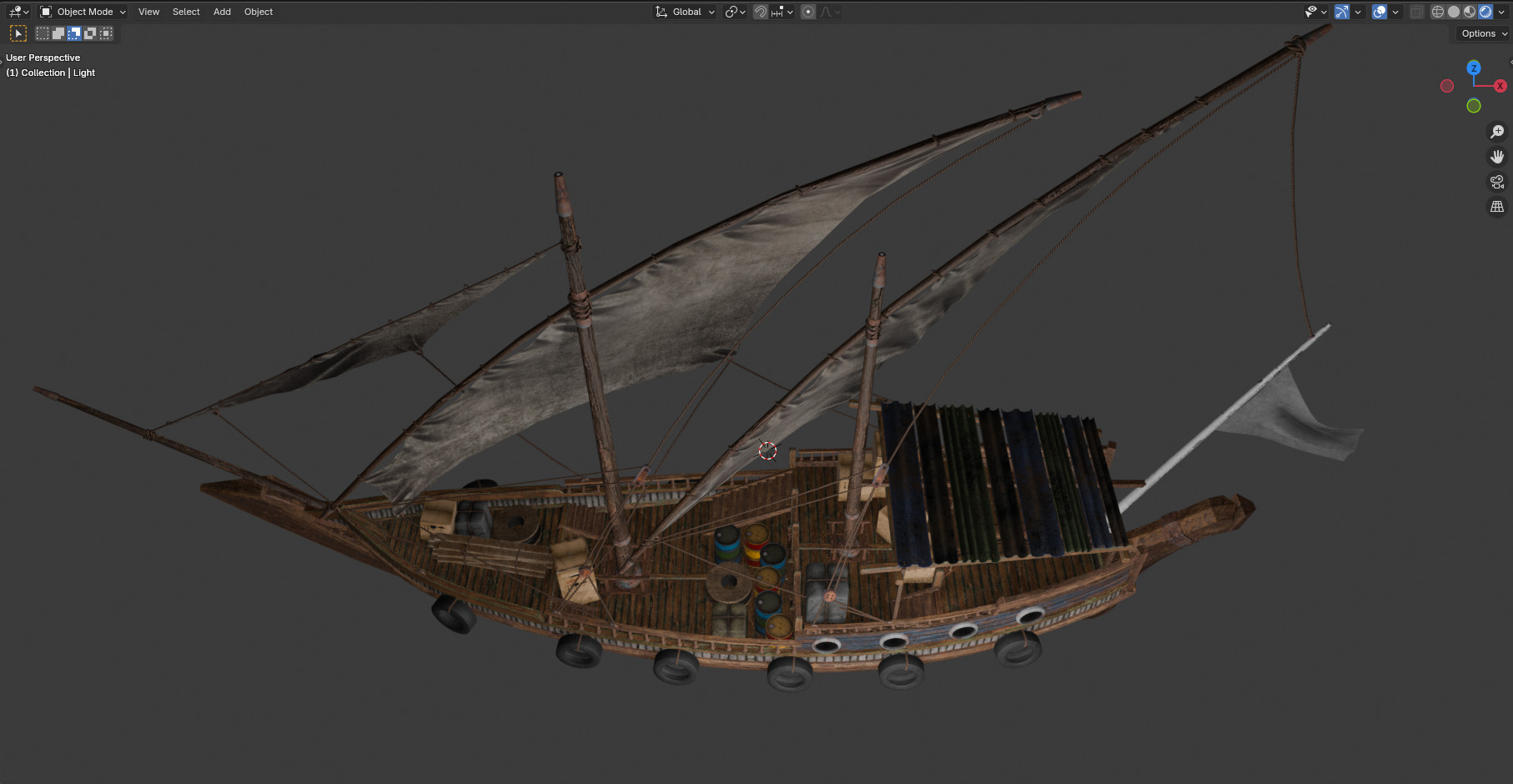The width and height of the screenshot is (1513, 784).
Task: Open the overlays options dropdown arrow
Action: pyautogui.click(x=1395, y=12)
